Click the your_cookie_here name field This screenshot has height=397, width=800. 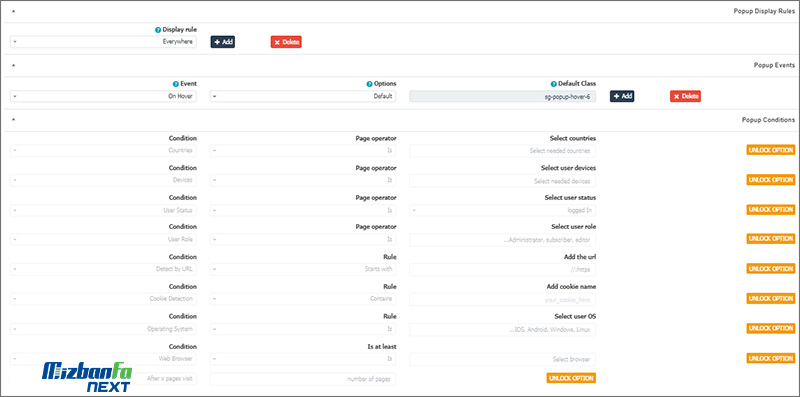point(503,299)
